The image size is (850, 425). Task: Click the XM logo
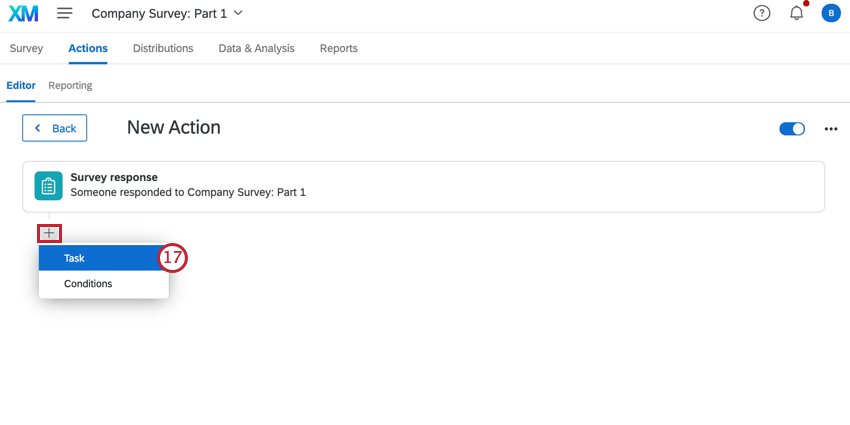click(23, 14)
